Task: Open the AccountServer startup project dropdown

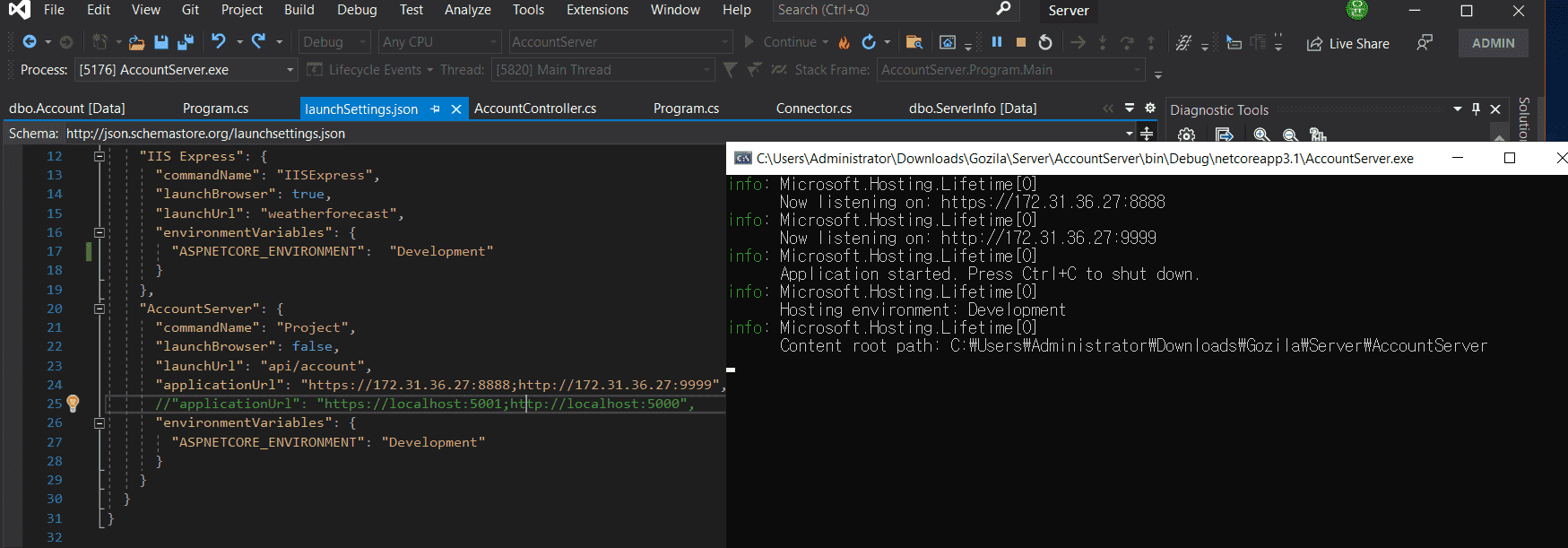Action: 620,42
